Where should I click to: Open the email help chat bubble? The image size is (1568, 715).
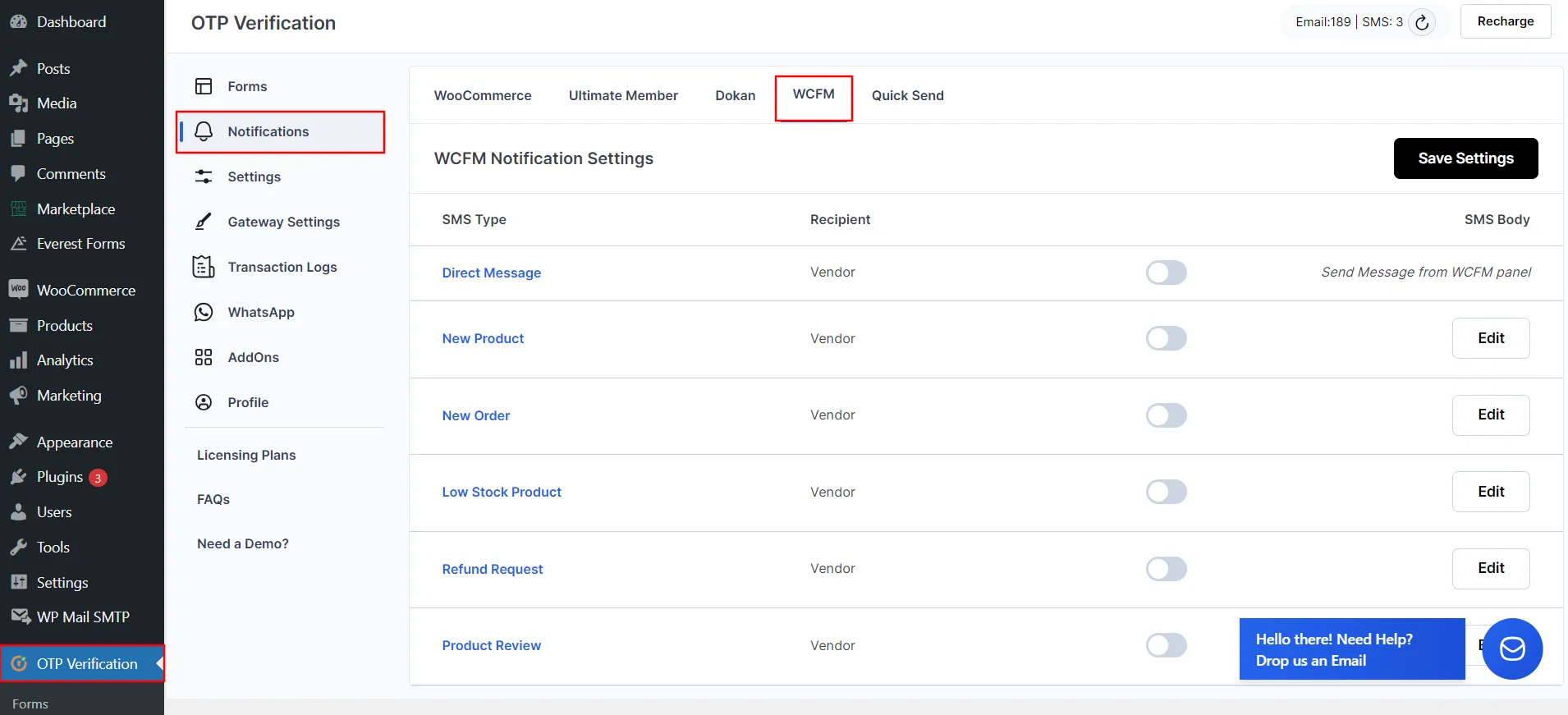(x=1512, y=649)
